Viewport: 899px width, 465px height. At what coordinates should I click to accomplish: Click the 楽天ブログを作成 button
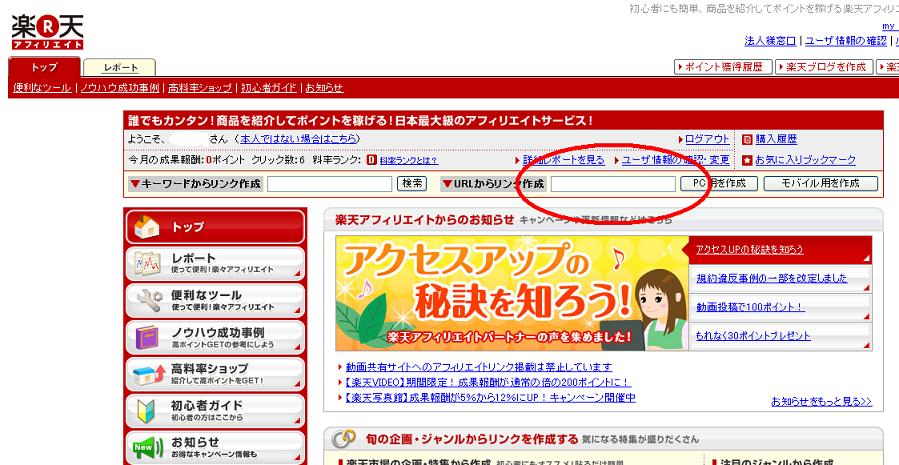pos(824,67)
